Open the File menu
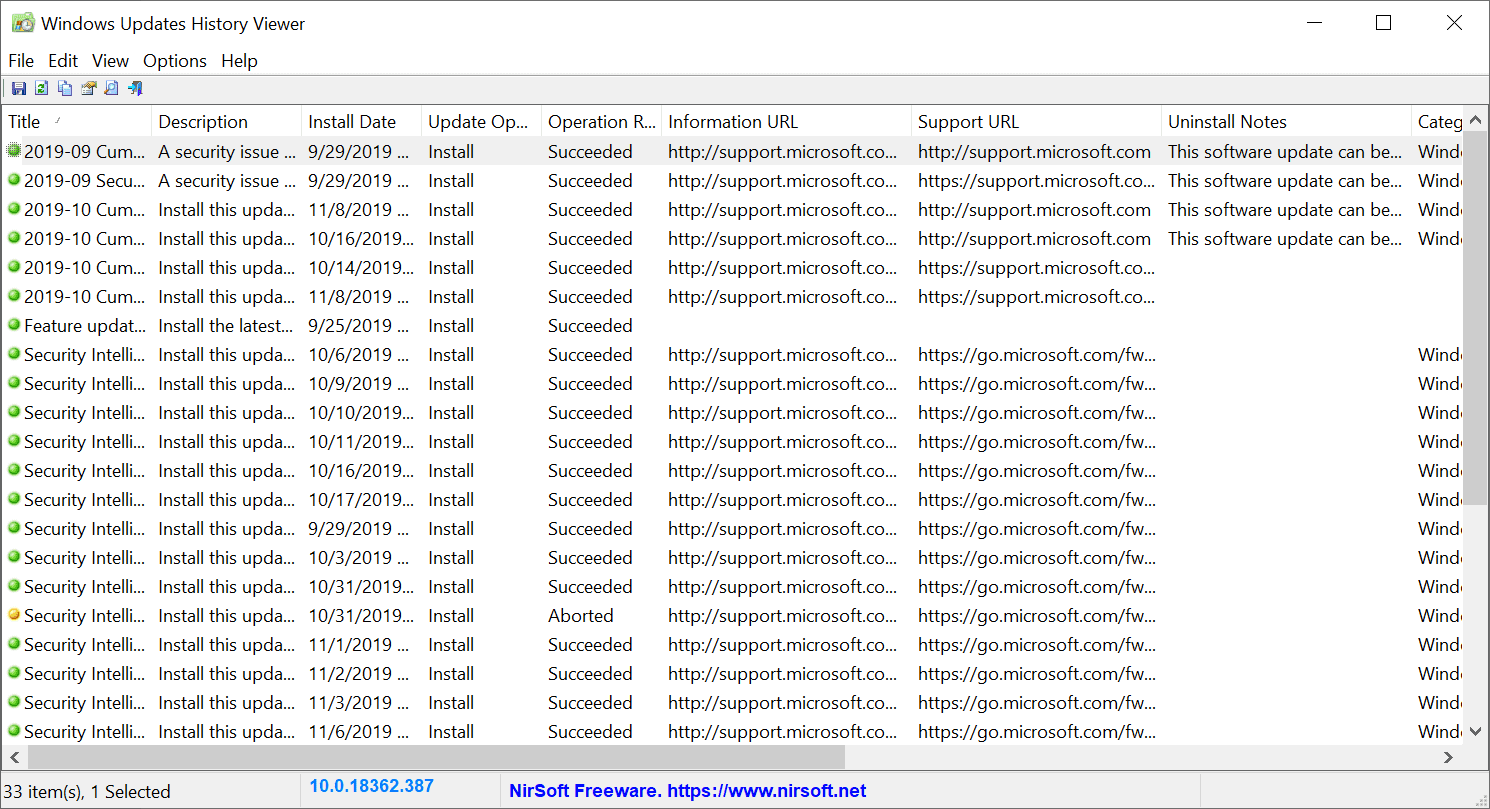 21,61
